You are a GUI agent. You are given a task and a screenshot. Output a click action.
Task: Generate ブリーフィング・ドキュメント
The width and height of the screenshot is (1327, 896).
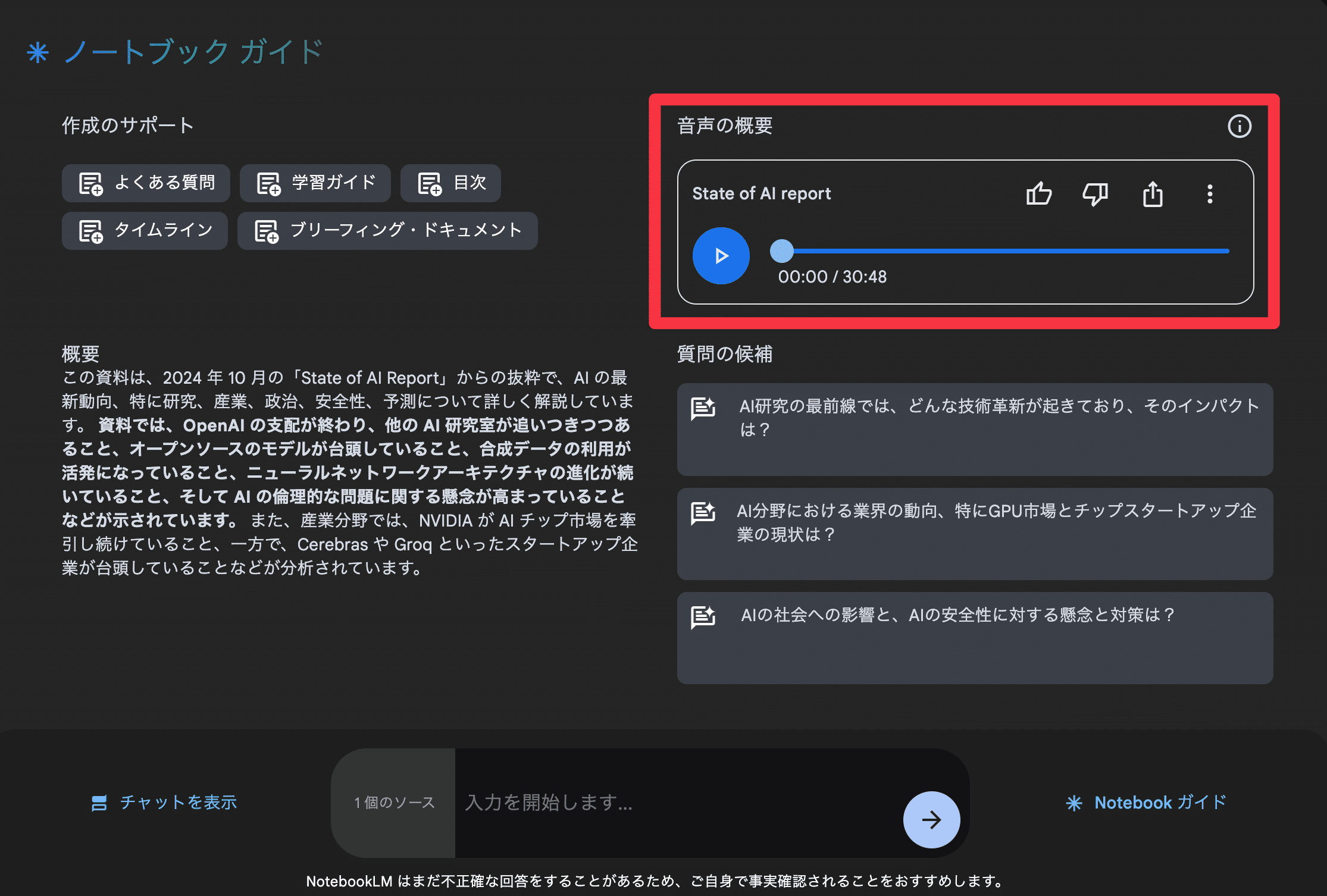[x=387, y=230]
